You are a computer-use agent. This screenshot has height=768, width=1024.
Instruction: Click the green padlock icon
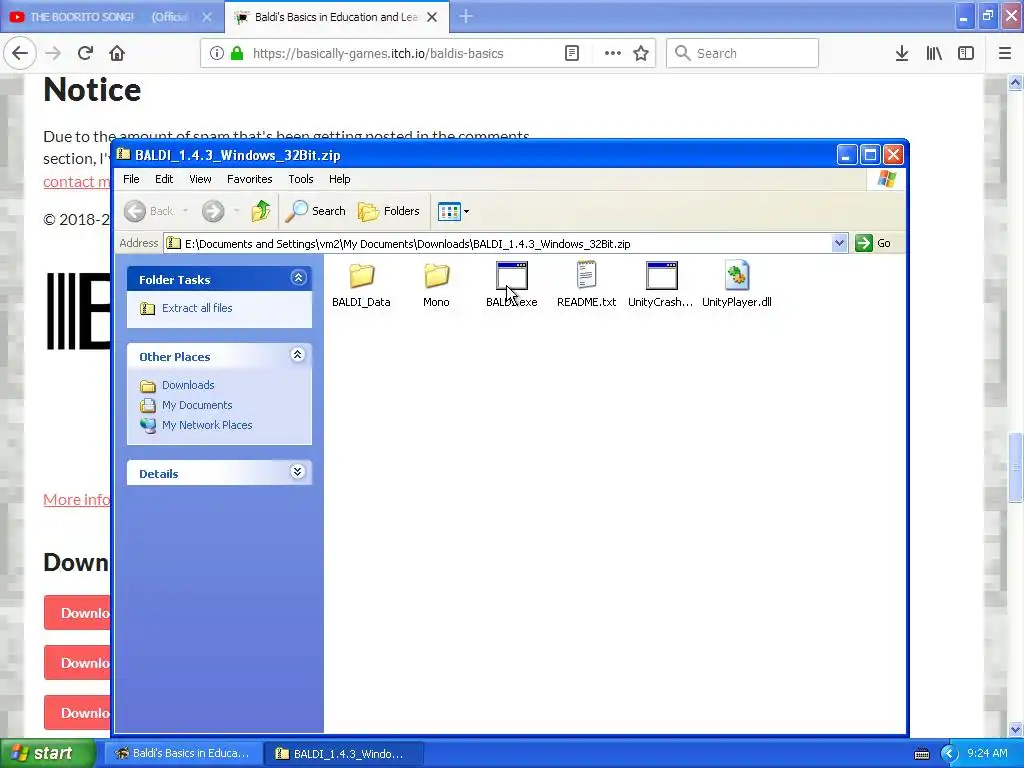[236, 53]
